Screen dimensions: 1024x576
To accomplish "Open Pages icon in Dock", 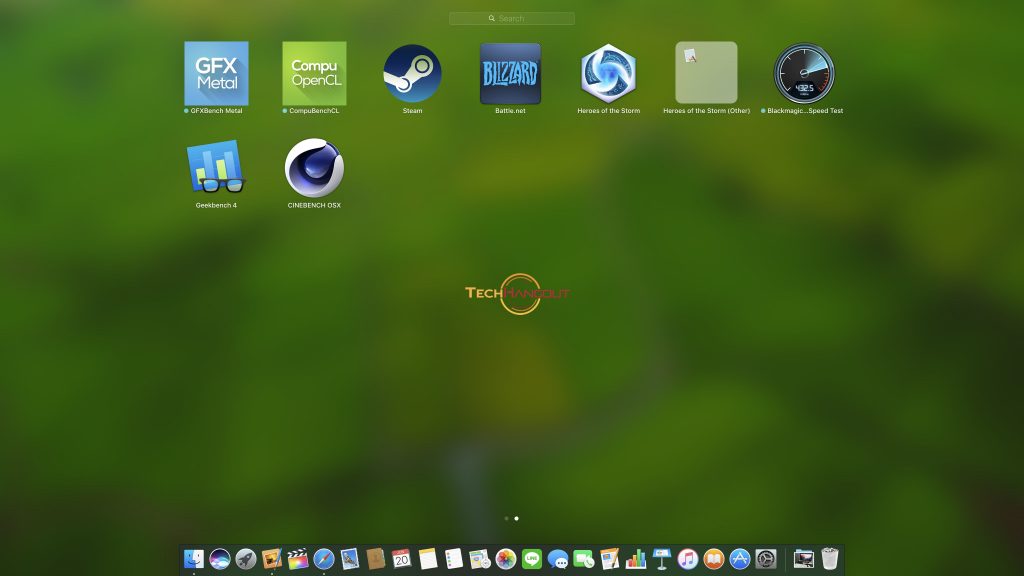I will 609,559.
